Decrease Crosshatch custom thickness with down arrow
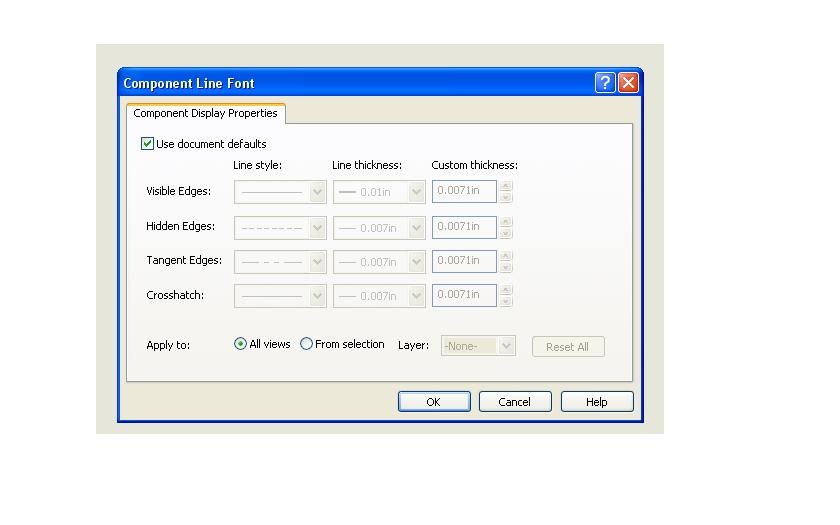The image size is (840, 525). 506,302
